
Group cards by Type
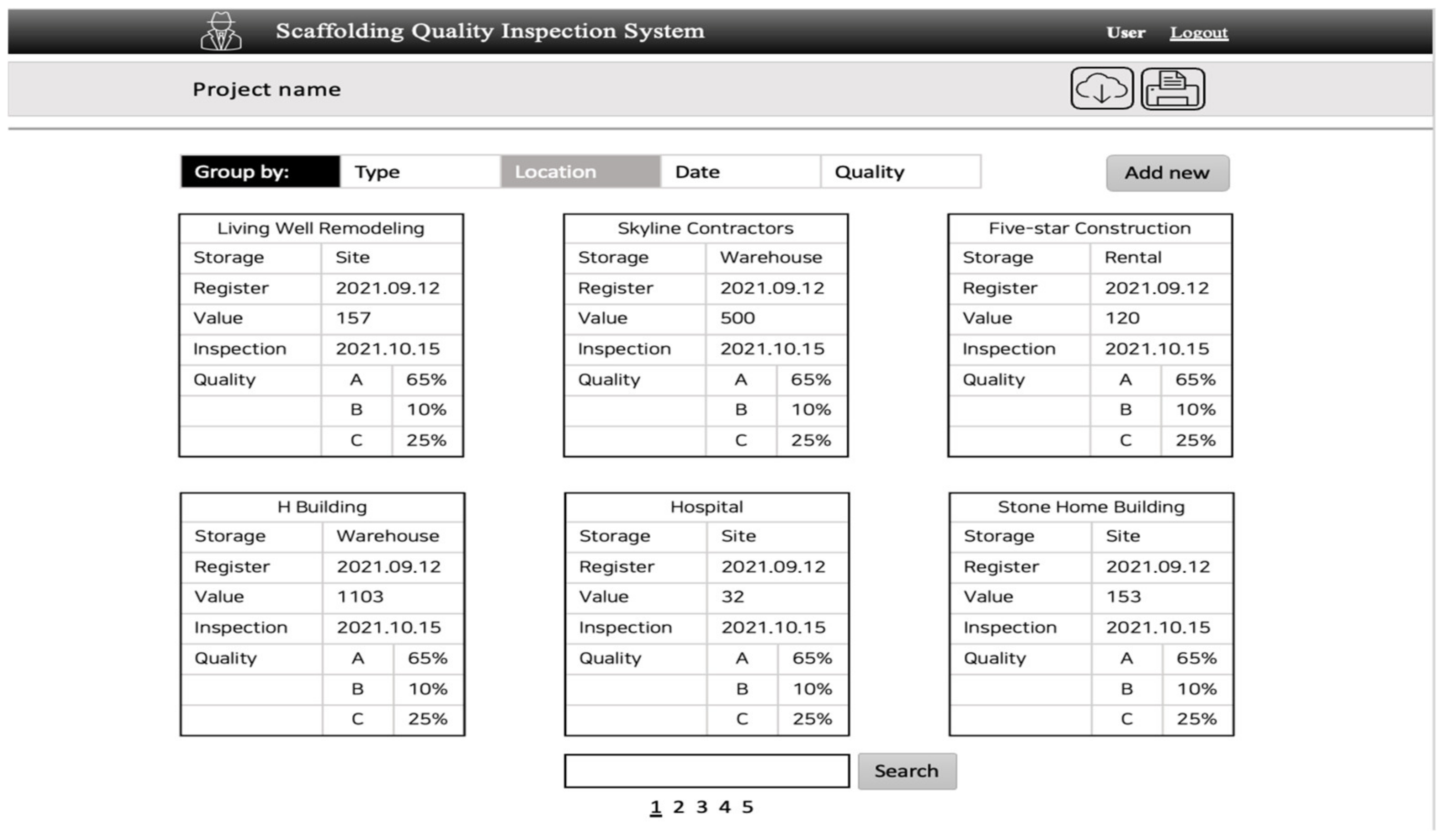[420, 172]
